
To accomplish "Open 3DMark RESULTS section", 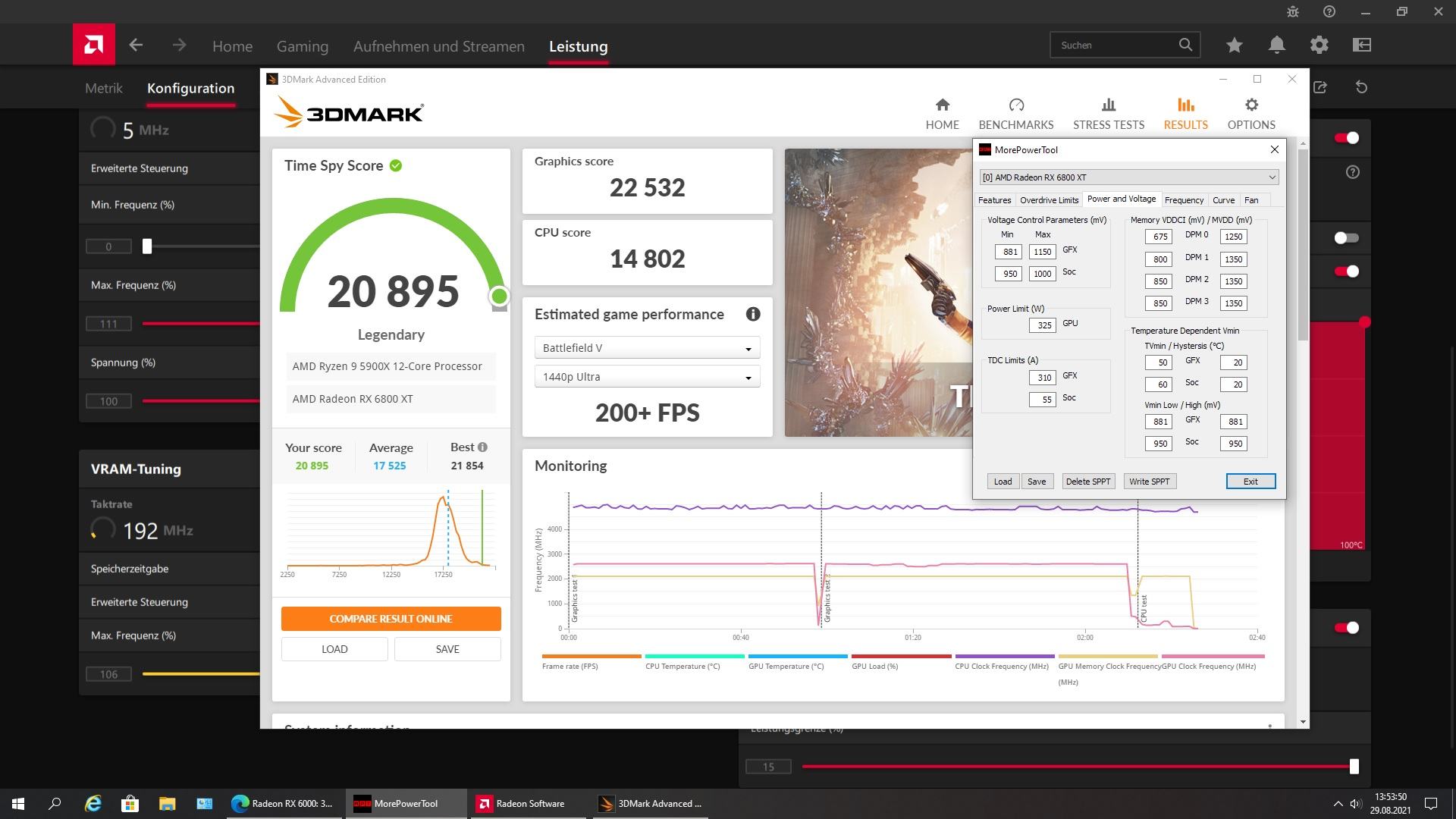I will 1186,114.
